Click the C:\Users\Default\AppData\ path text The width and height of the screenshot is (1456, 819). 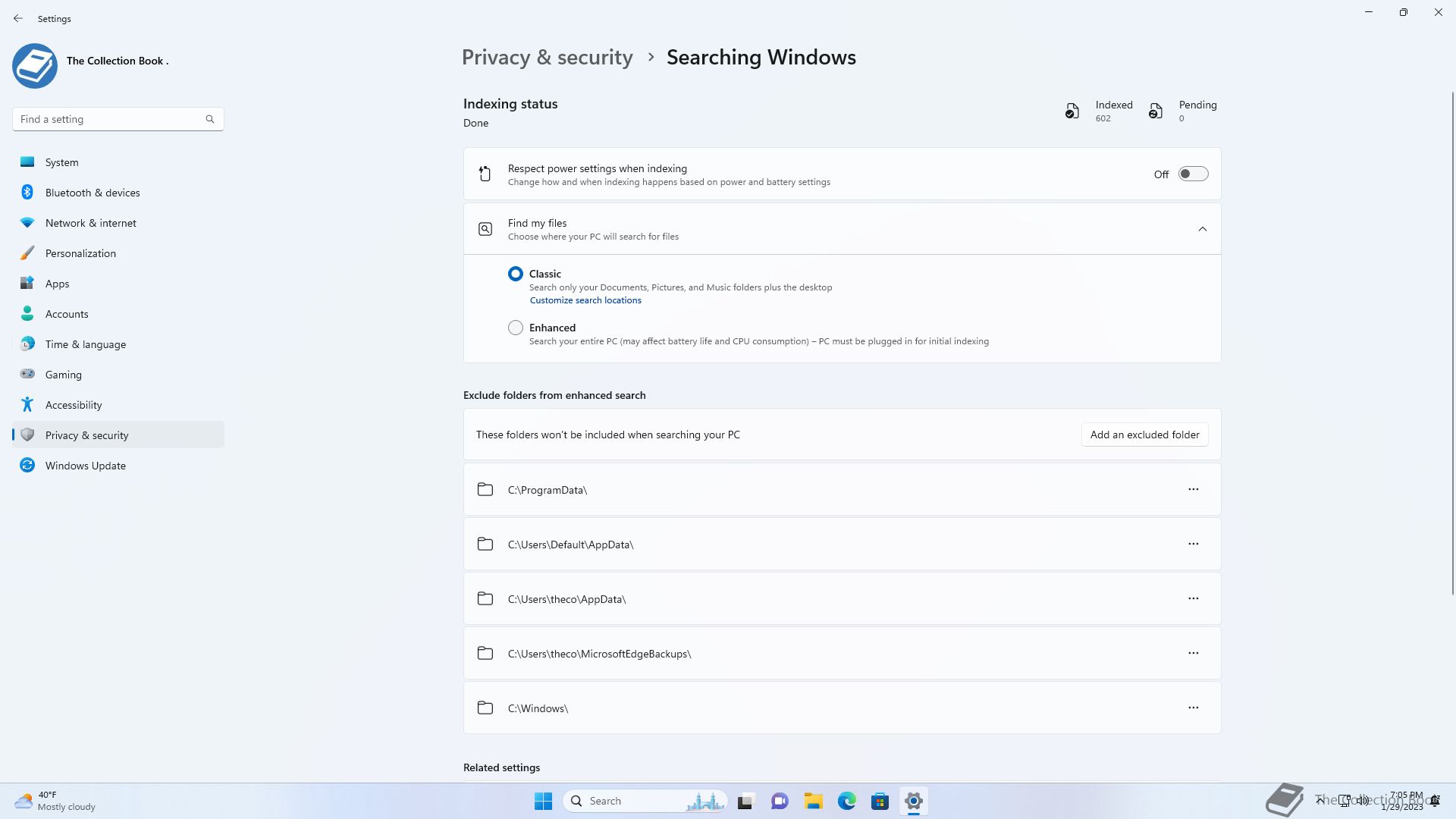tap(570, 544)
